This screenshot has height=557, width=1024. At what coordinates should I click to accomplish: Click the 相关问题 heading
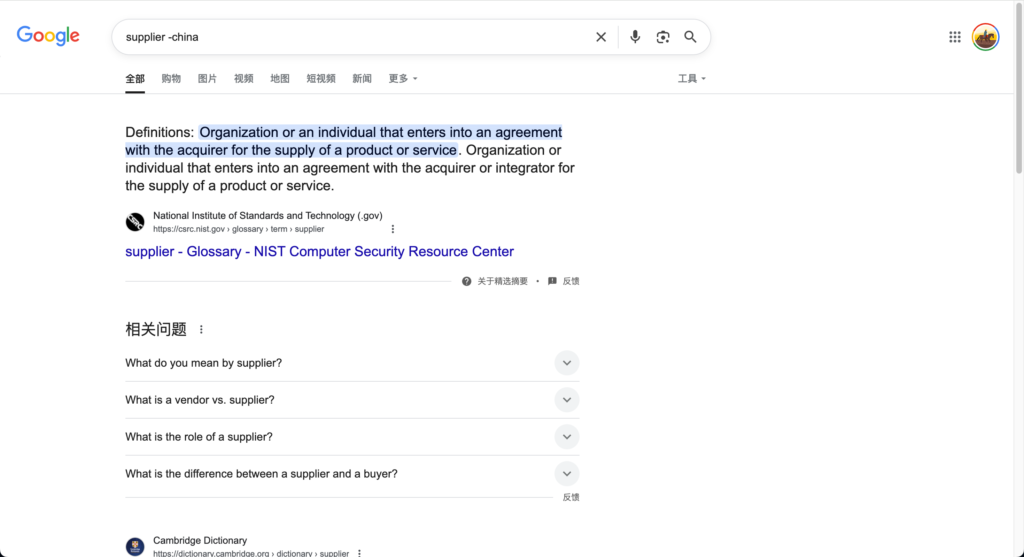click(156, 330)
